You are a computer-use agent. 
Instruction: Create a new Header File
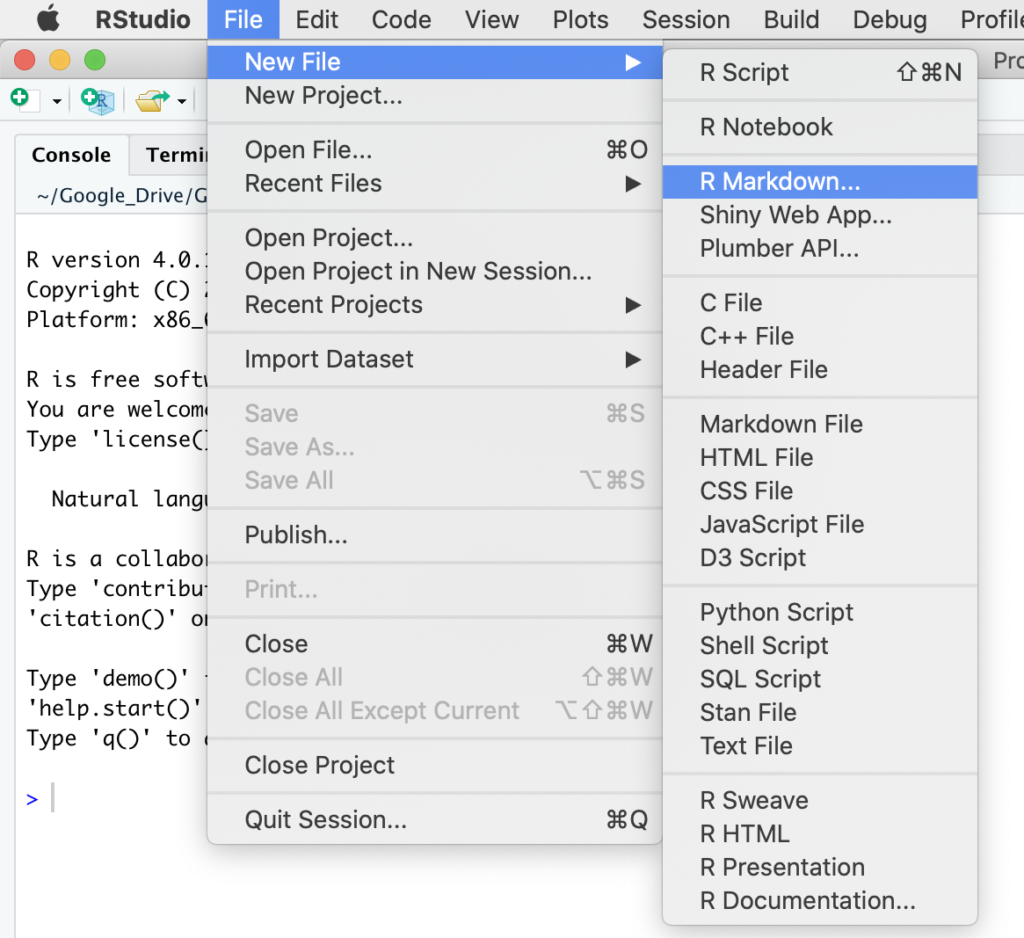[x=820, y=370]
